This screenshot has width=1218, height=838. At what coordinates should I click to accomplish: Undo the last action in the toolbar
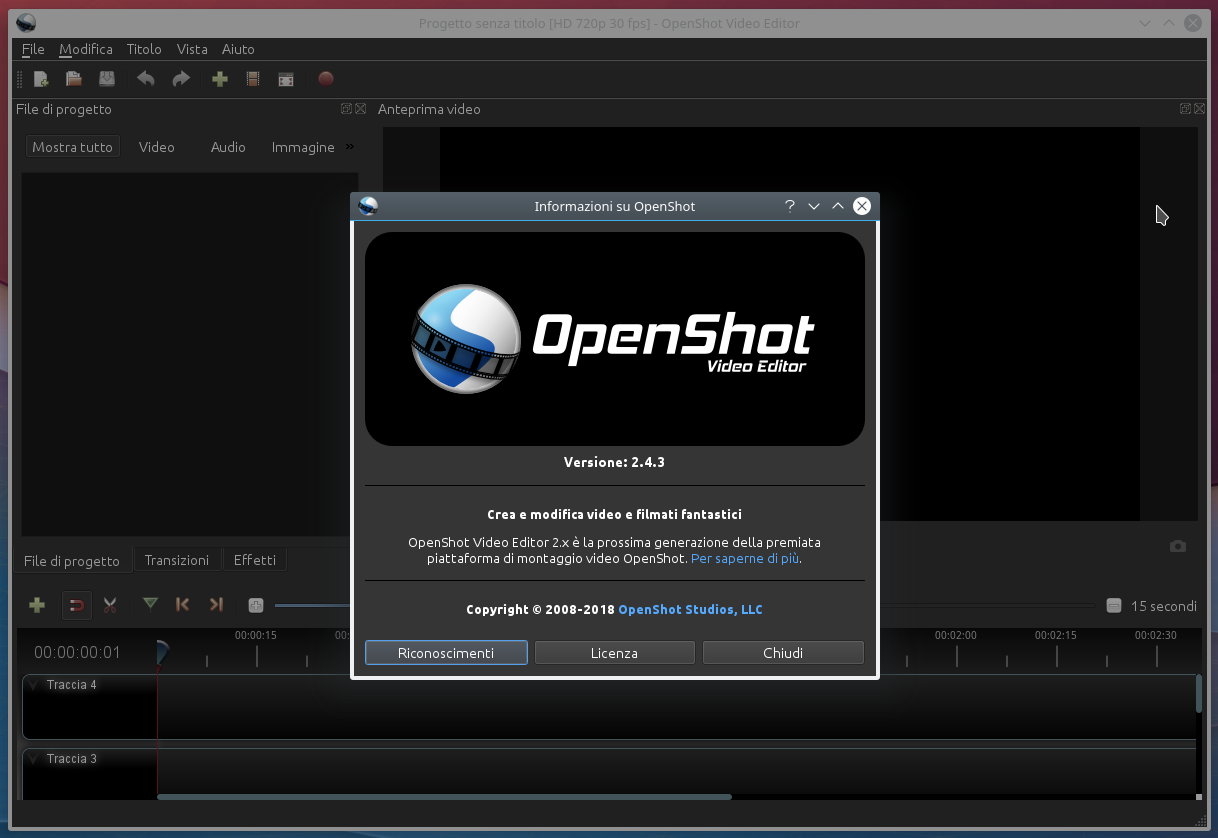[146, 79]
